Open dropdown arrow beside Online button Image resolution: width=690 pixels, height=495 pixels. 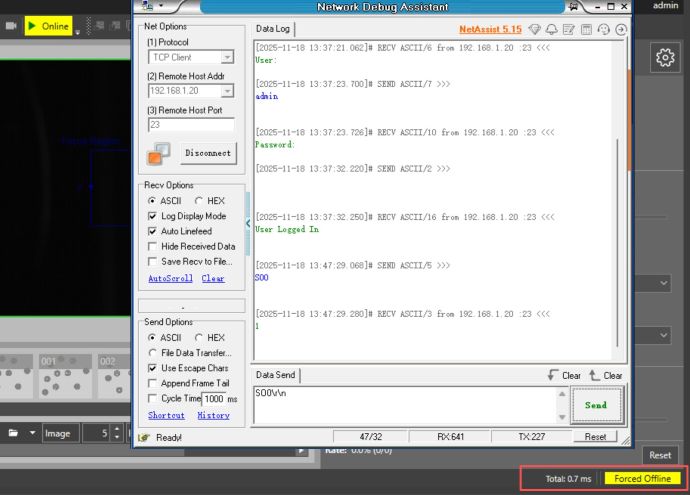78,32
